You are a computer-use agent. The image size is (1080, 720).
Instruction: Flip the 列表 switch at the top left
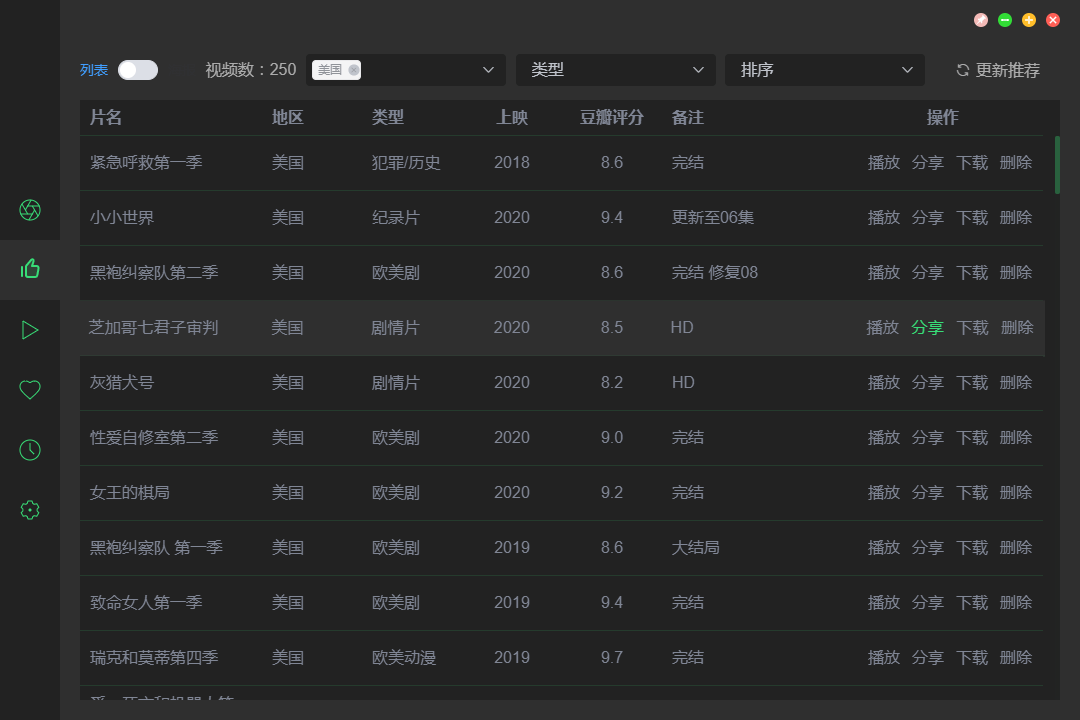click(x=137, y=70)
